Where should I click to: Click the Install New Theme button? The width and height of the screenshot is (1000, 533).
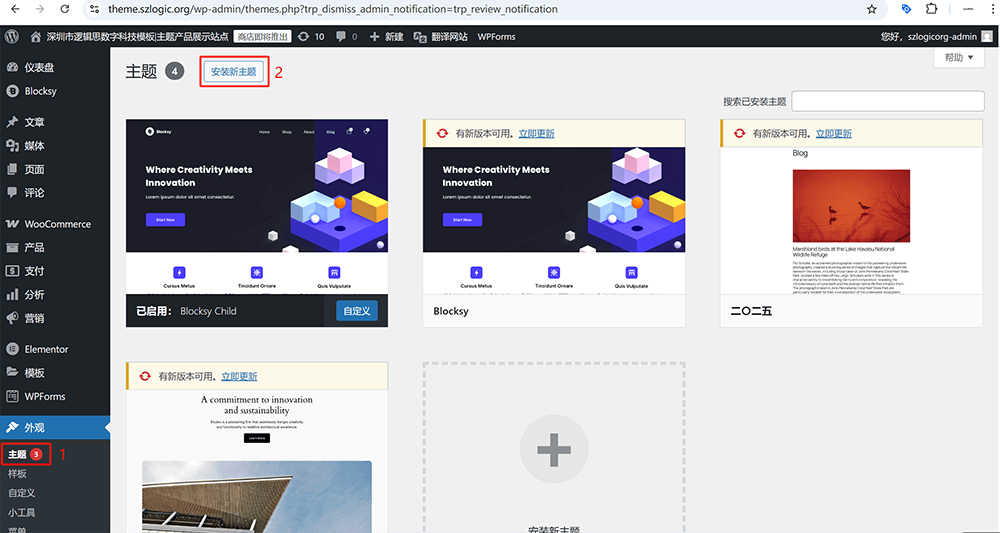233,72
